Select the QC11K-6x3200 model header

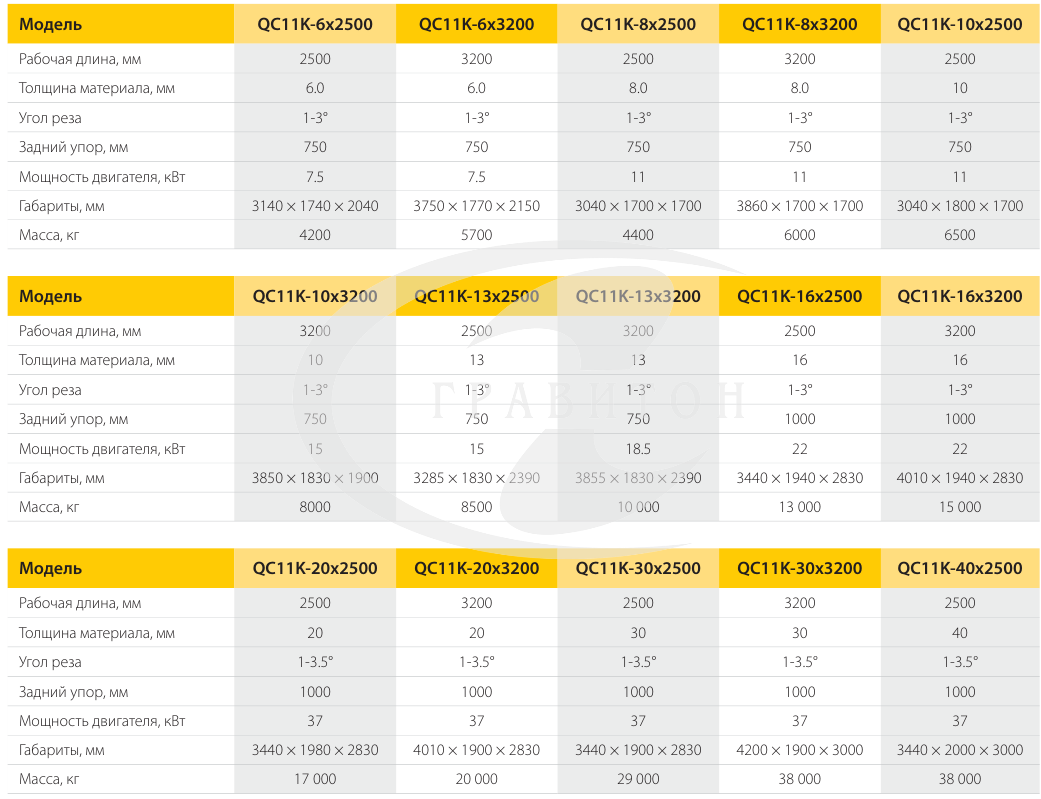tap(476, 25)
